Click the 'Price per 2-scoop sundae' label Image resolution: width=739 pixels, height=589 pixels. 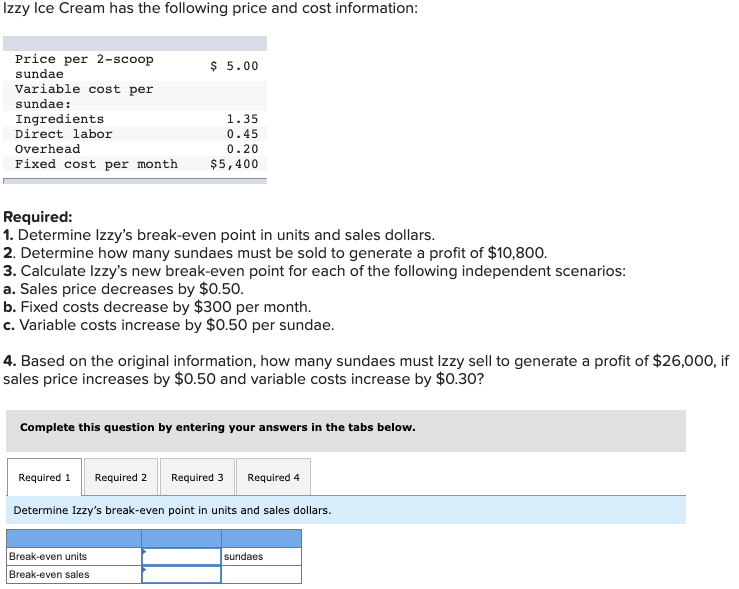click(84, 66)
